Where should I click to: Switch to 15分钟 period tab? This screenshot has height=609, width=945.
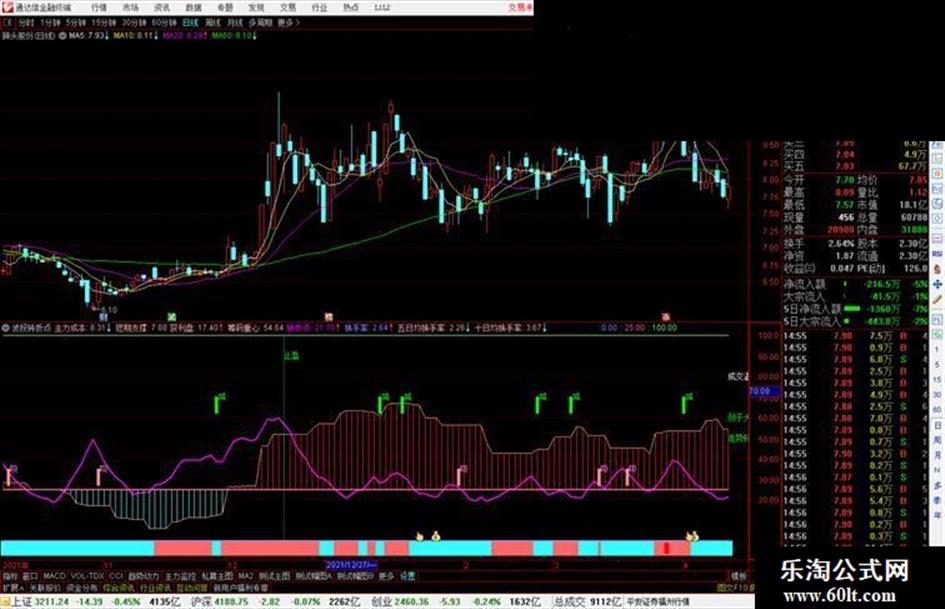pos(104,23)
